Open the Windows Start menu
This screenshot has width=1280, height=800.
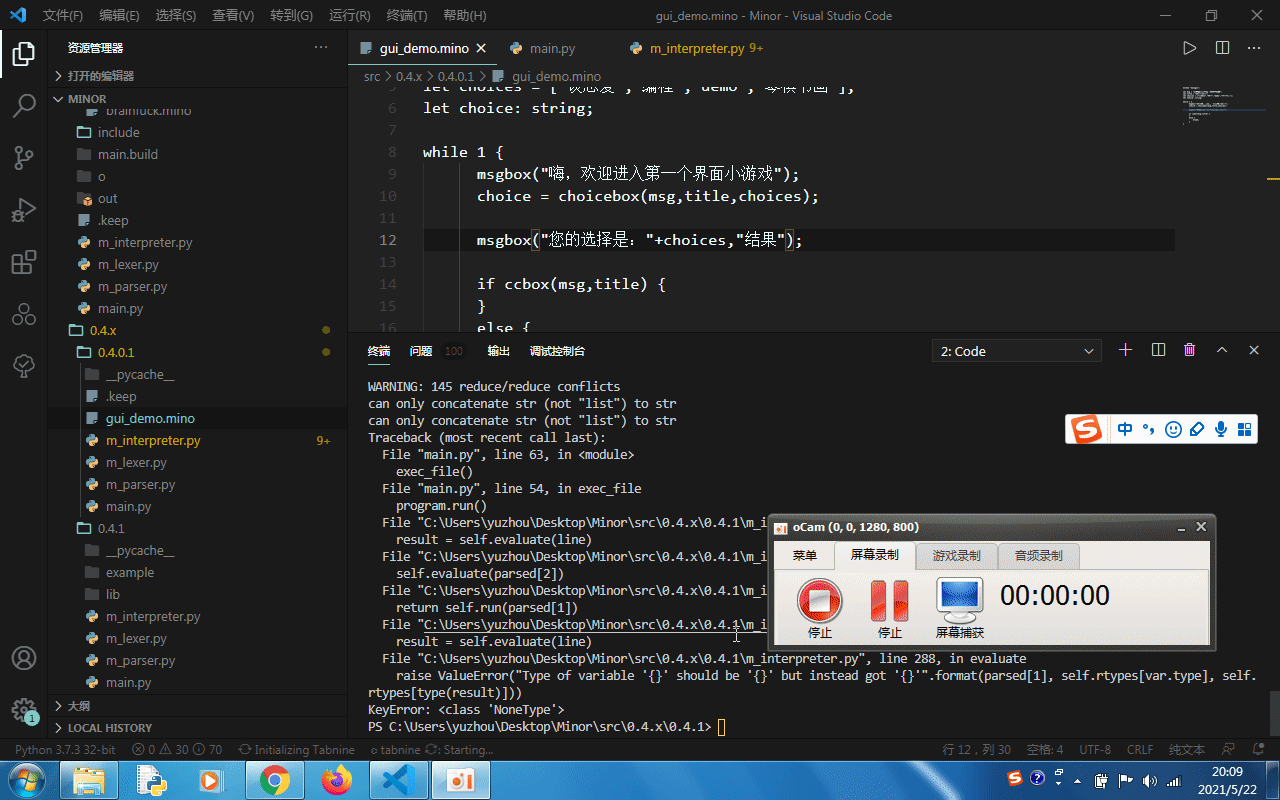tap(25, 780)
